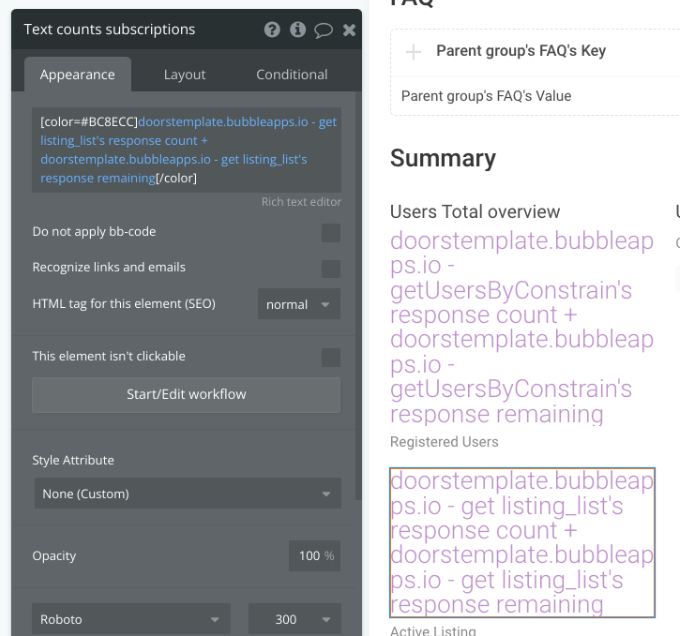Open the comments speech bubble icon
Viewport: 680px width, 636px height.
click(x=323, y=30)
